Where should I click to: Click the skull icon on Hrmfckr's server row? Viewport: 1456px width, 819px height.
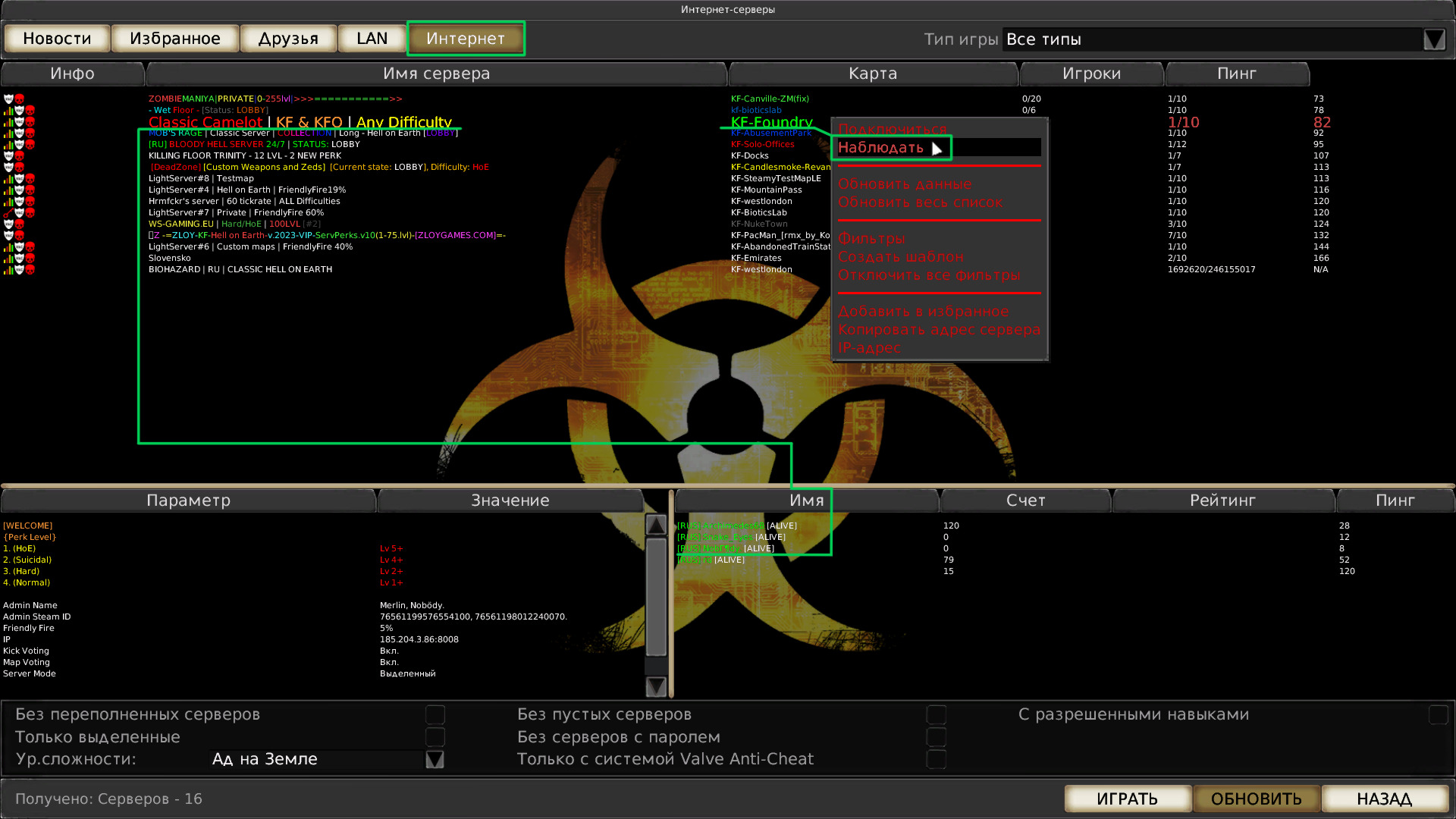click(x=30, y=202)
